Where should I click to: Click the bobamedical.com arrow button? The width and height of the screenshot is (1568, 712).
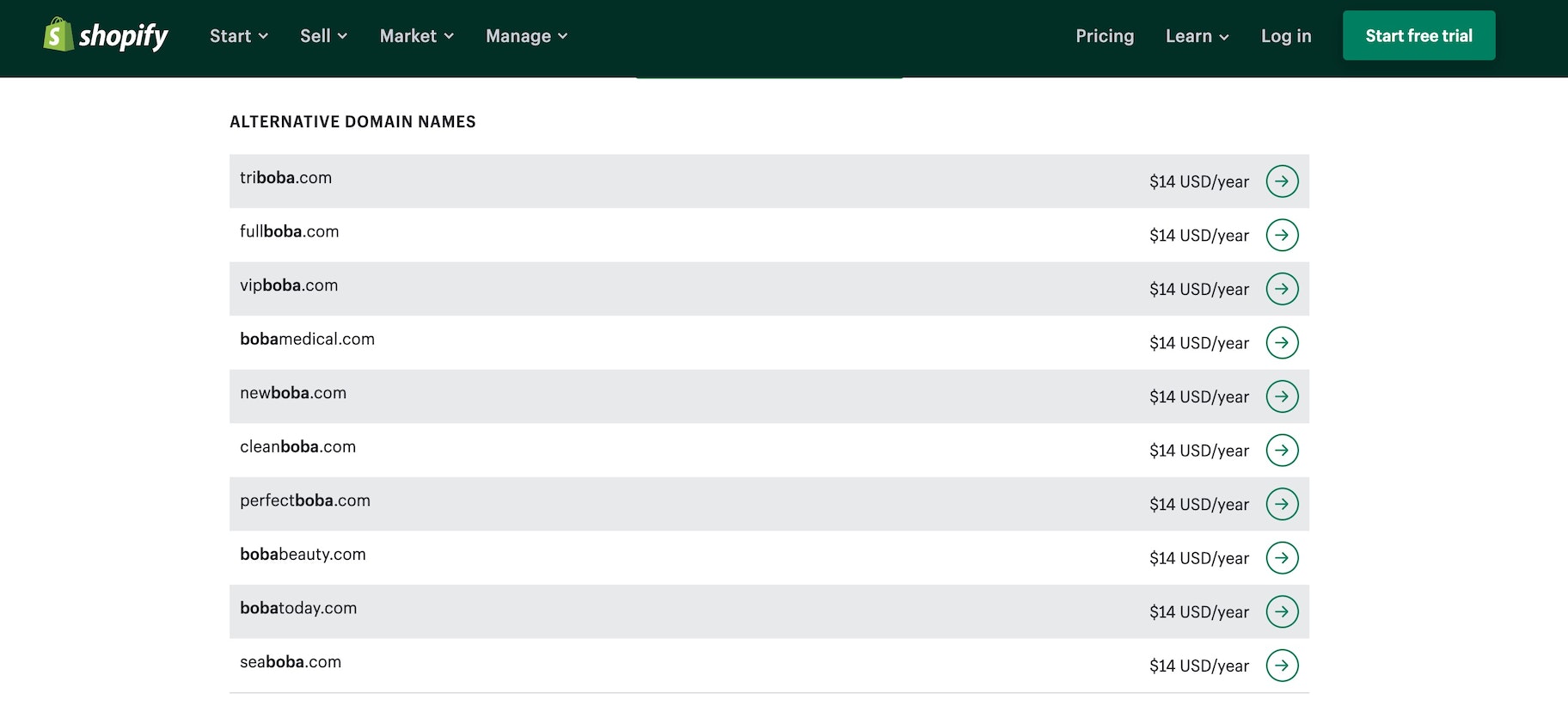coord(1282,343)
